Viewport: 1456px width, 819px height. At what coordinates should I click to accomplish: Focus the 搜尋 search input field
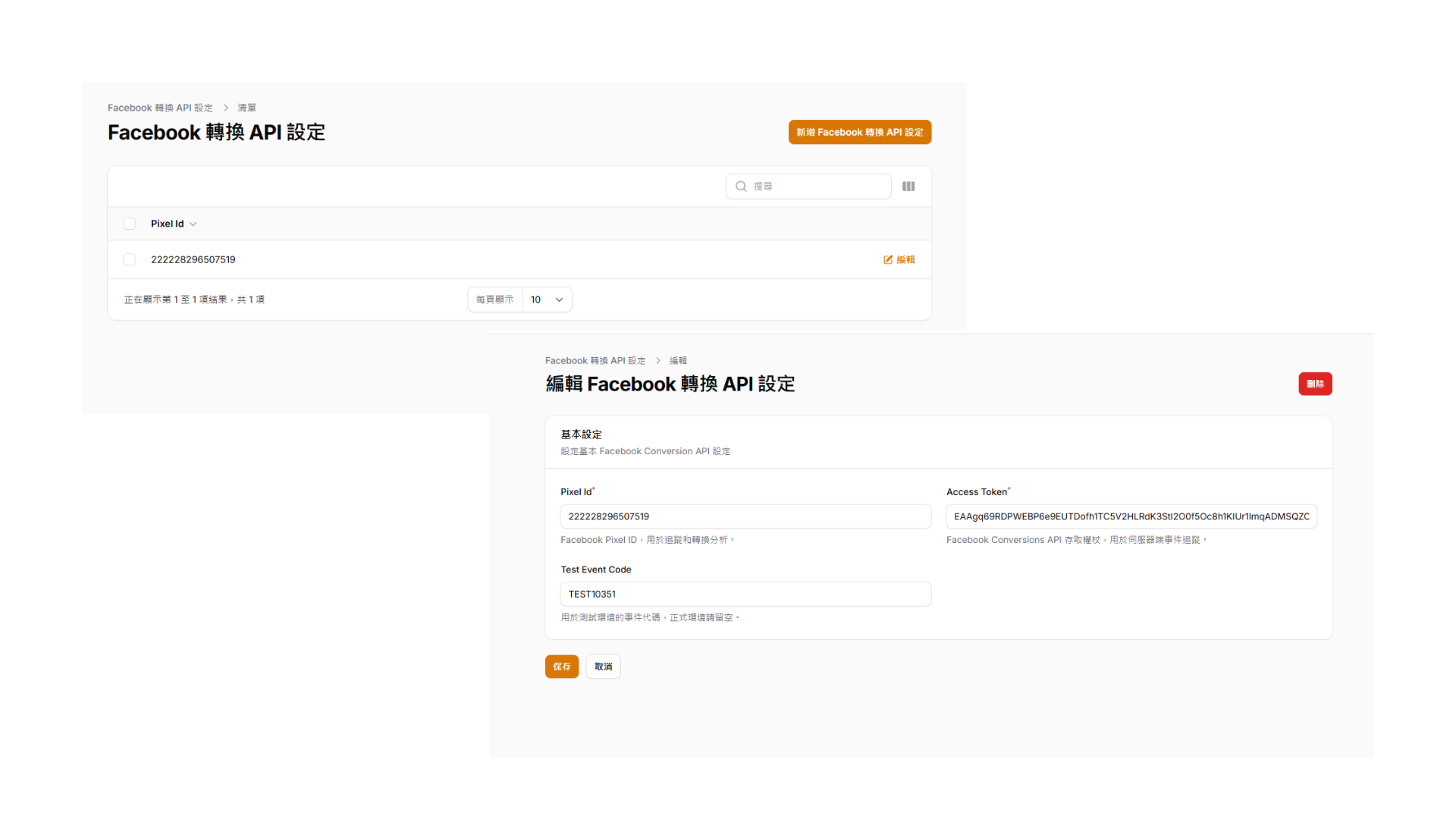click(x=817, y=187)
